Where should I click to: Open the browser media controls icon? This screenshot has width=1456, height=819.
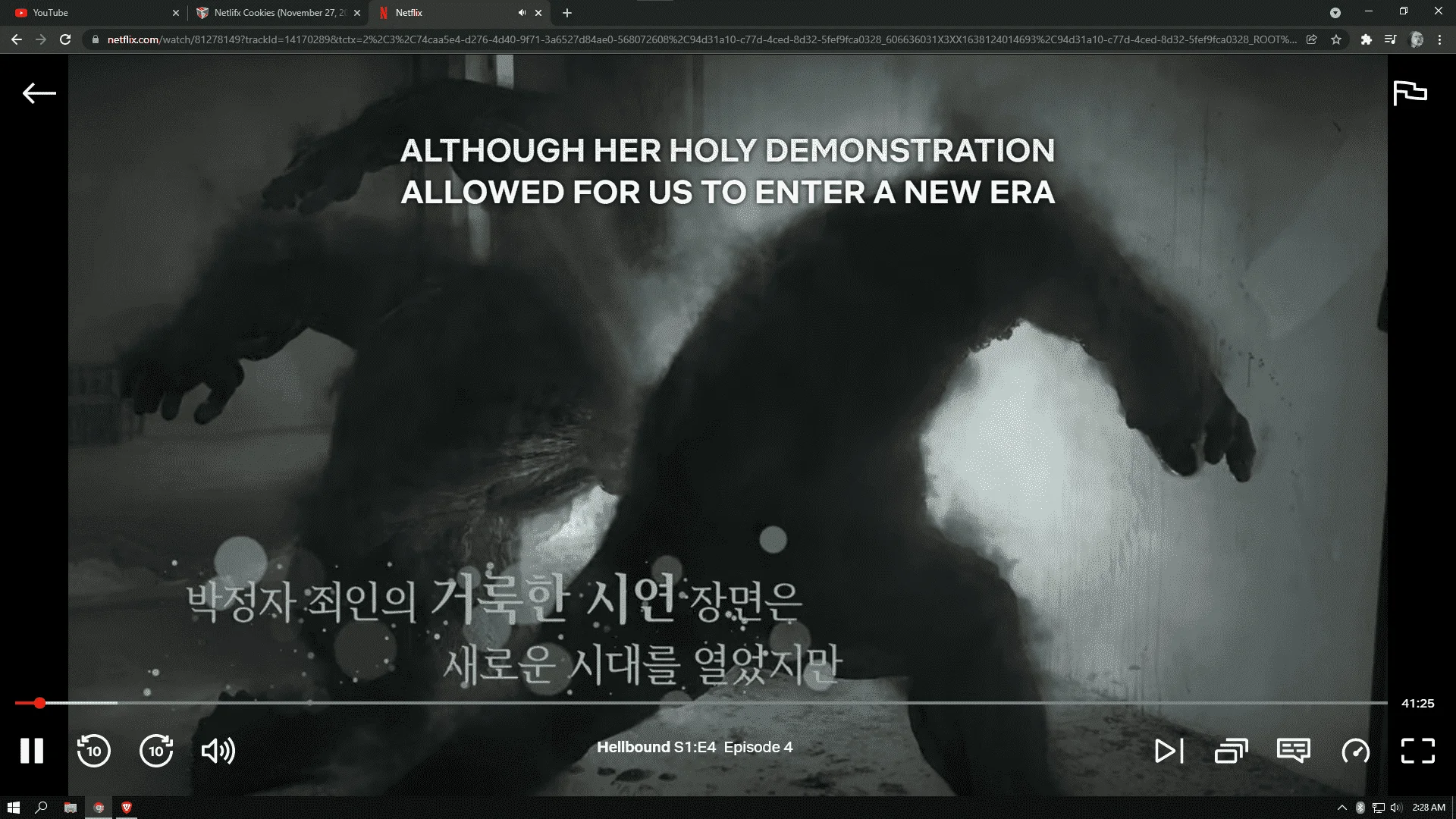pos(1391,39)
